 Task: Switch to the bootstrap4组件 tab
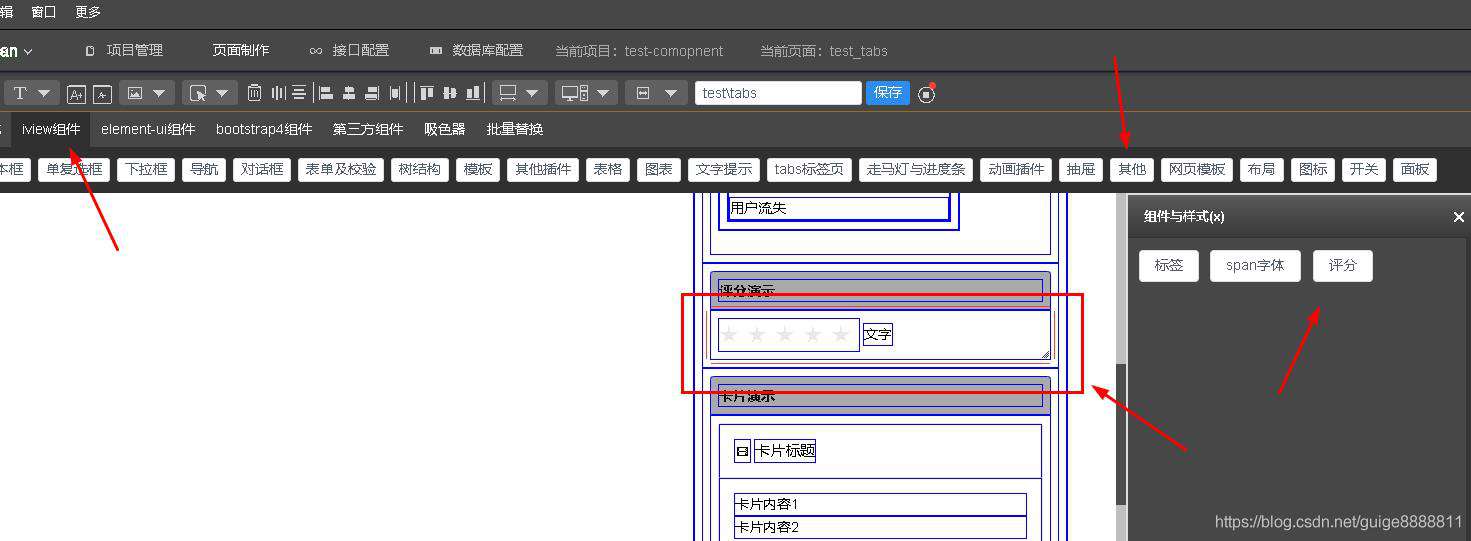coord(264,129)
